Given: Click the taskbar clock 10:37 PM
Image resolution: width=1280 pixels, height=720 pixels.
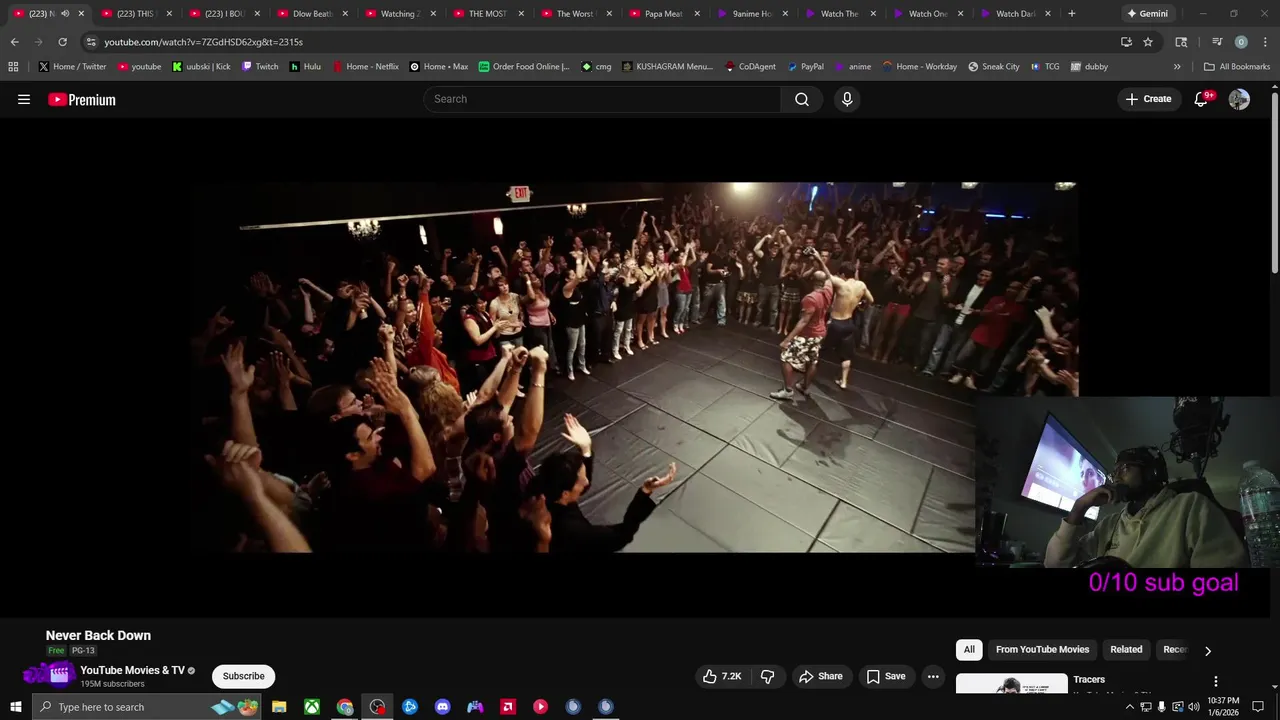Looking at the screenshot, I should coord(1223,707).
